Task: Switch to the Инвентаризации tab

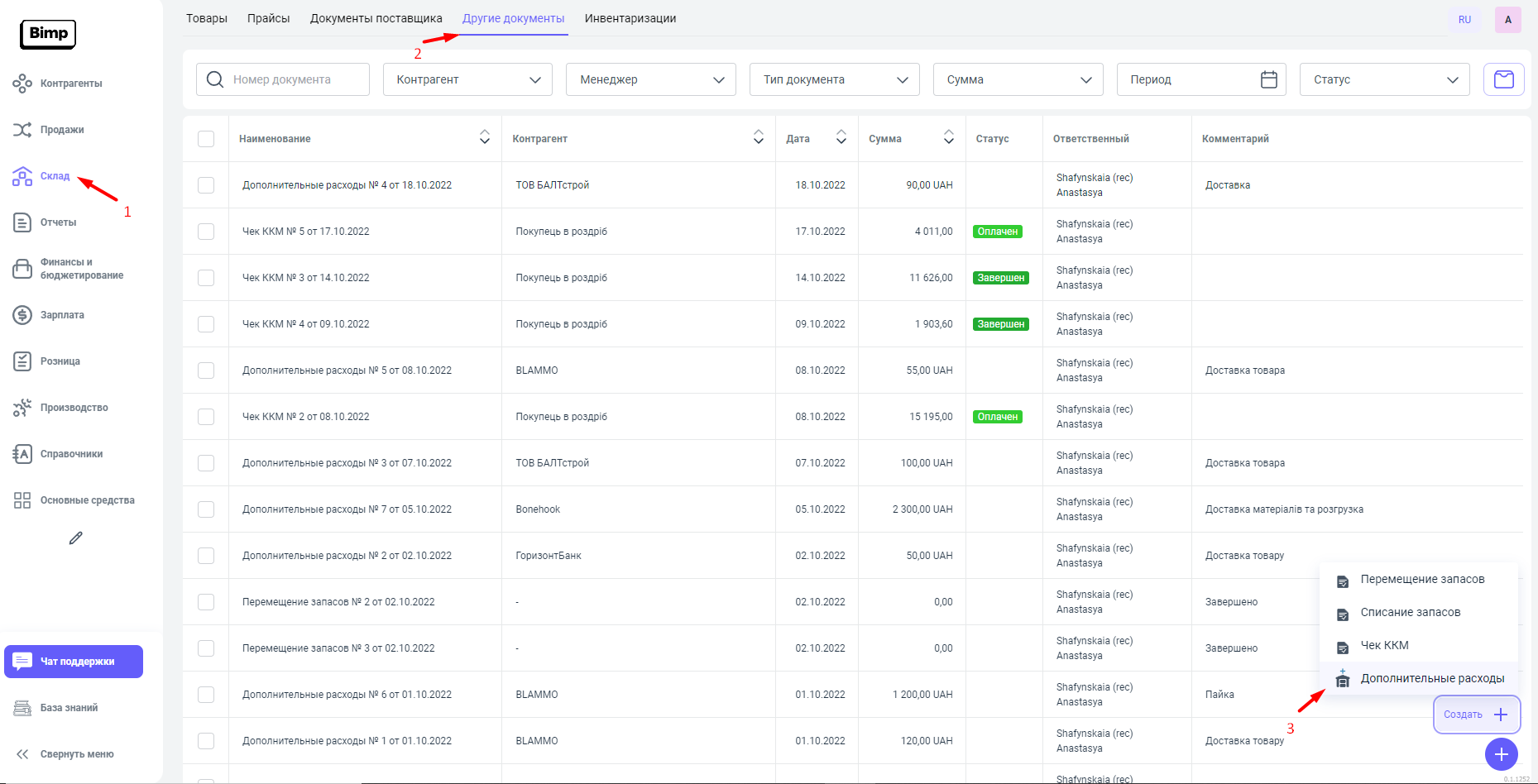Action: tap(630, 18)
